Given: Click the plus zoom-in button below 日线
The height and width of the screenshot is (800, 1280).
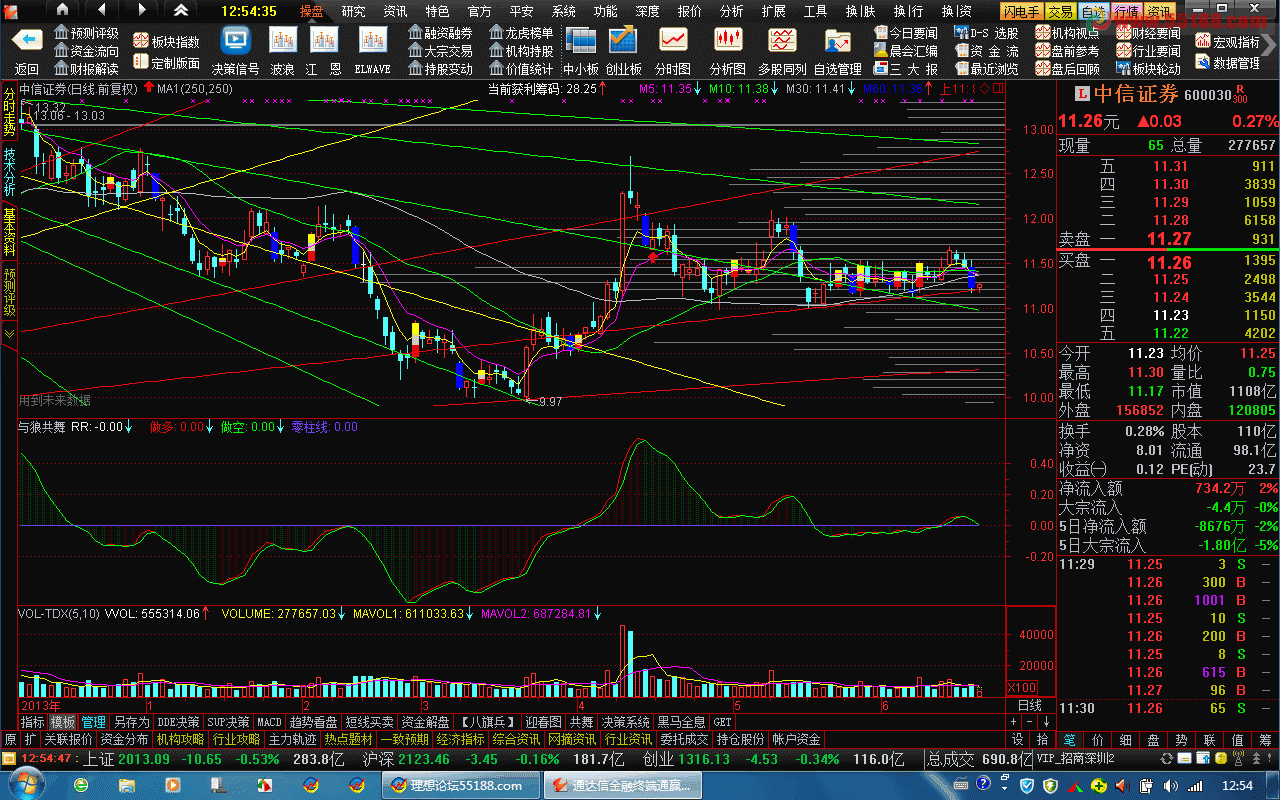Looking at the screenshot, I should (1015, 721).
